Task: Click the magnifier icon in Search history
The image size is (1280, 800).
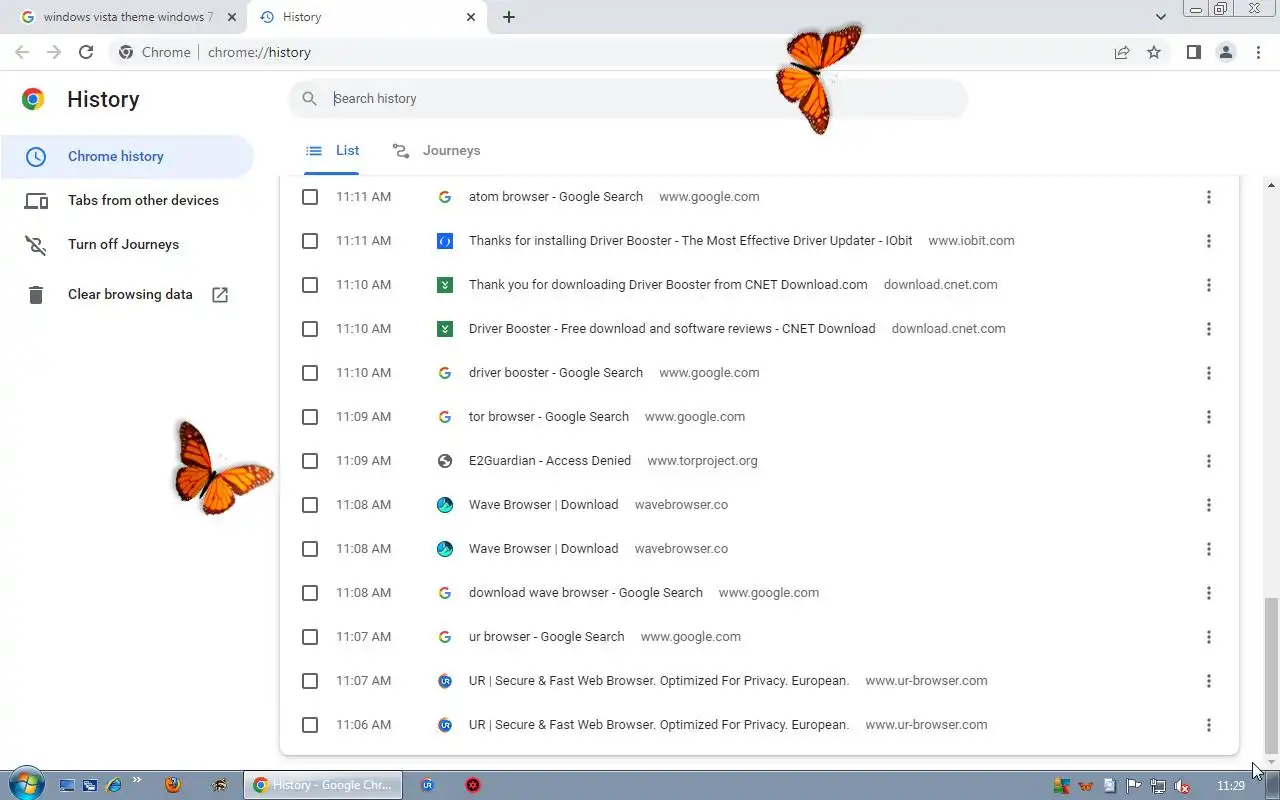Action: click(310, 98)
